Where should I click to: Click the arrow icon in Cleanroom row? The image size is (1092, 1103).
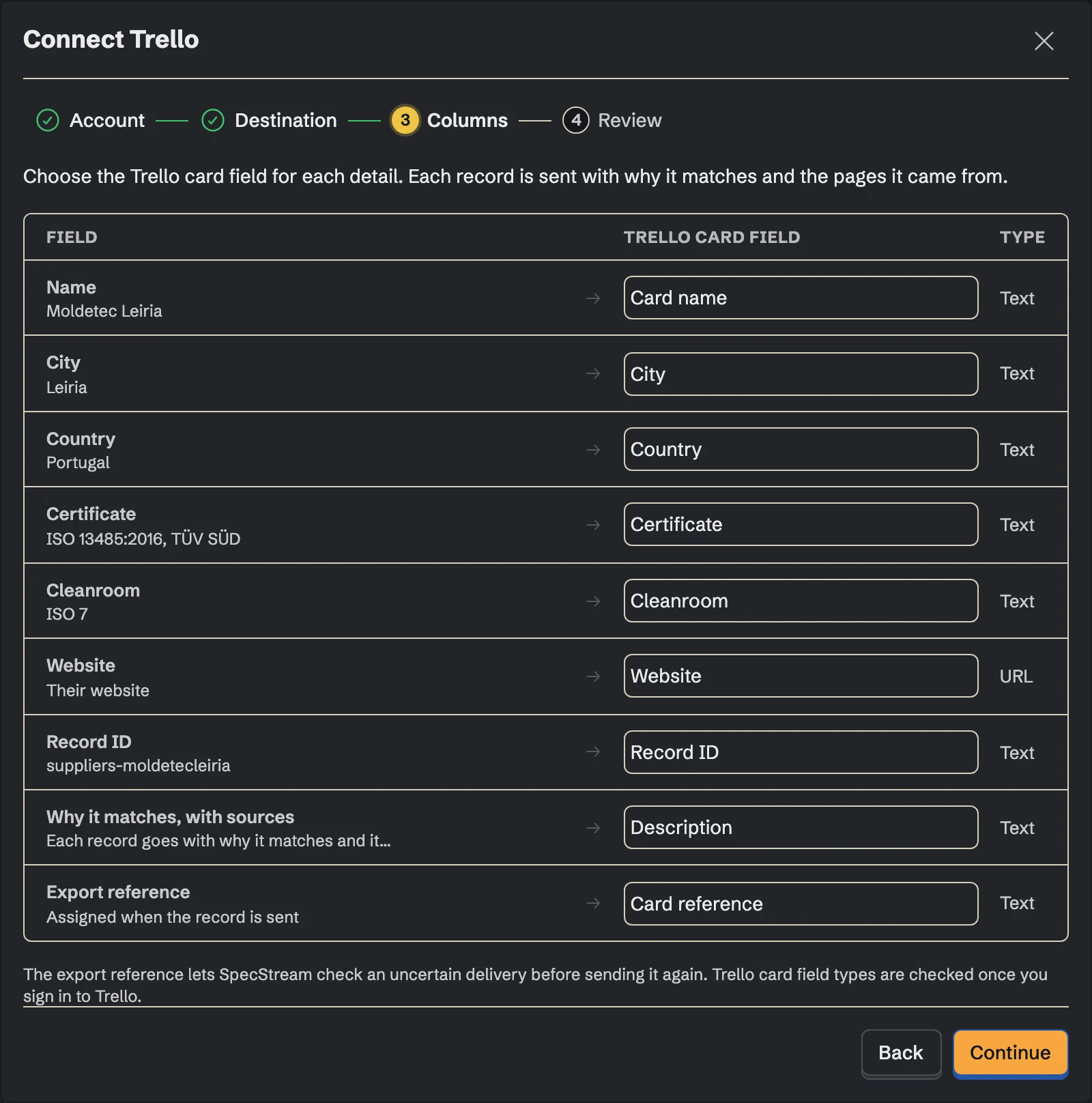(x=593, y=601)
